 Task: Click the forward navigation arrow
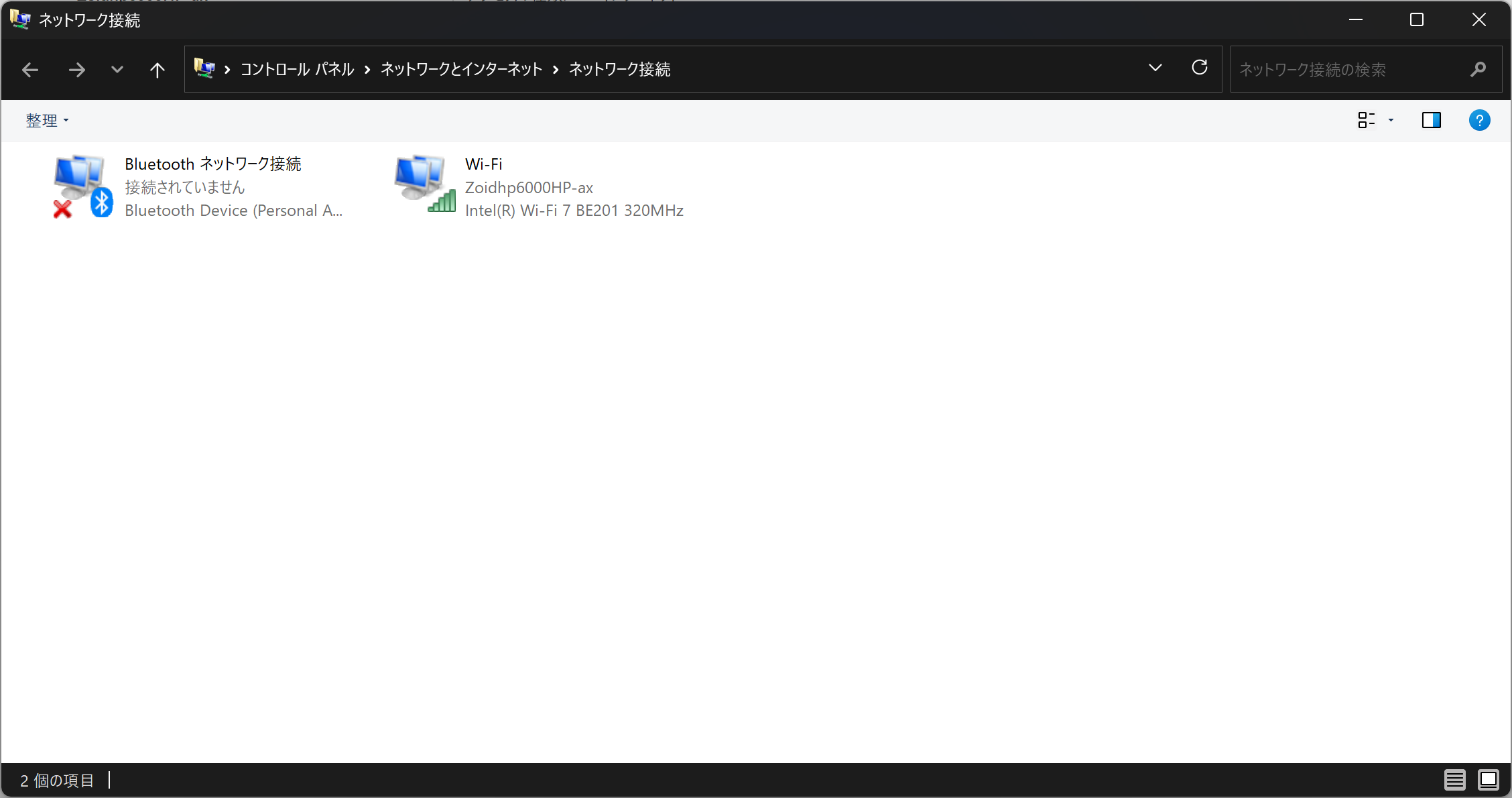click(77, 70)
